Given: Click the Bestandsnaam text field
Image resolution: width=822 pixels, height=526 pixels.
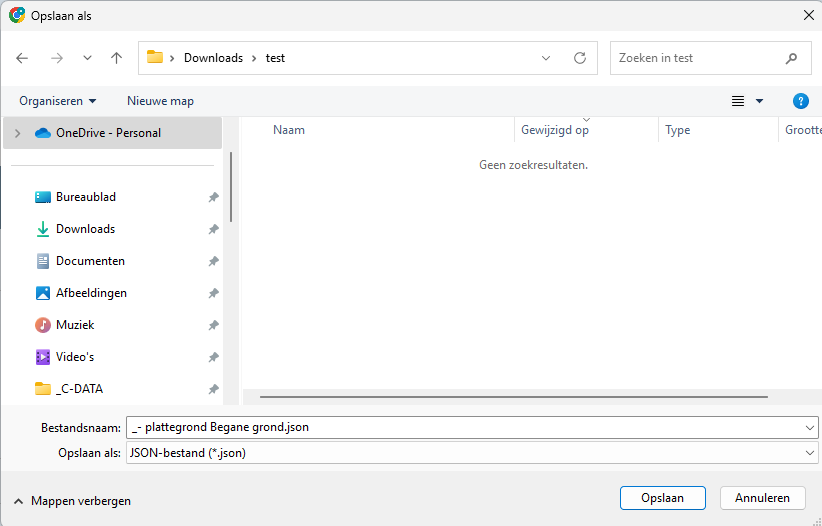Looking at the screenshot, I should [x=460, y=427].
